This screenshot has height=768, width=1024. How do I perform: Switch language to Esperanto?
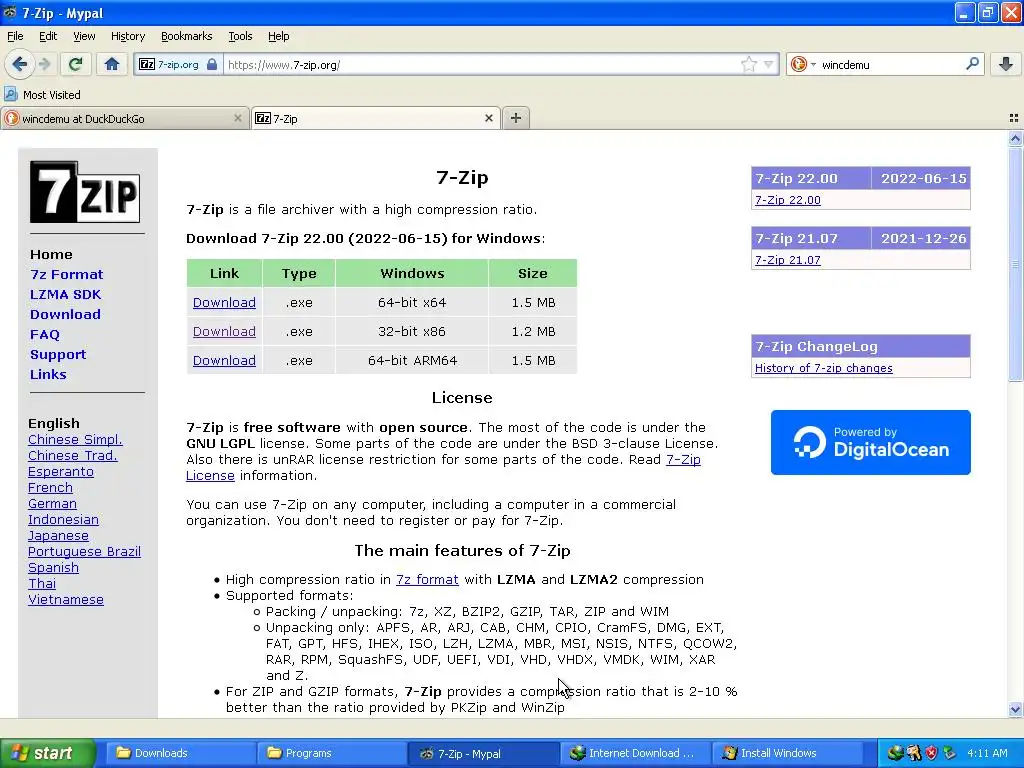coord(61,472)
